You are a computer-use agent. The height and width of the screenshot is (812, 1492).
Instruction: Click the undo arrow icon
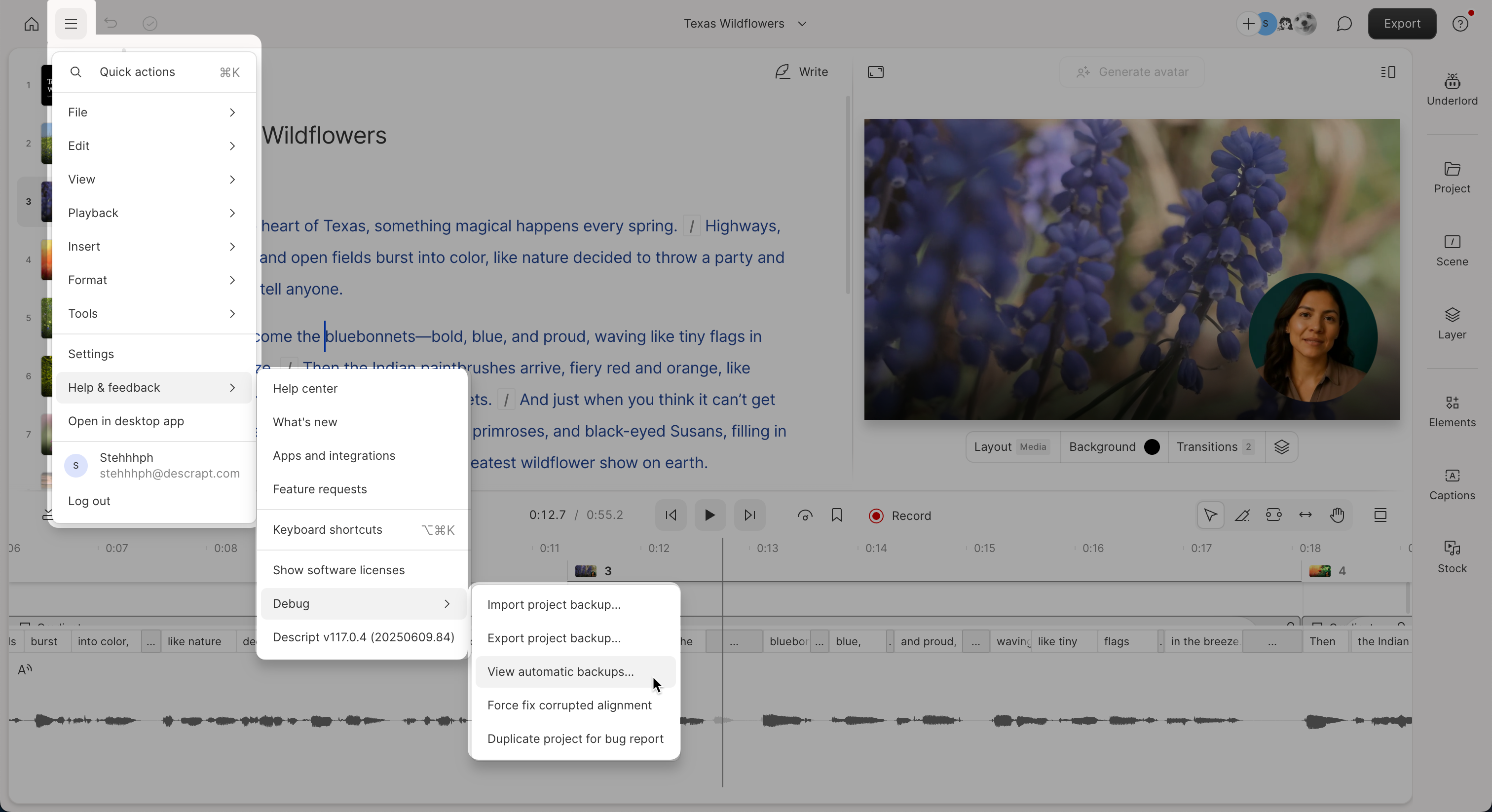point(111,24)
